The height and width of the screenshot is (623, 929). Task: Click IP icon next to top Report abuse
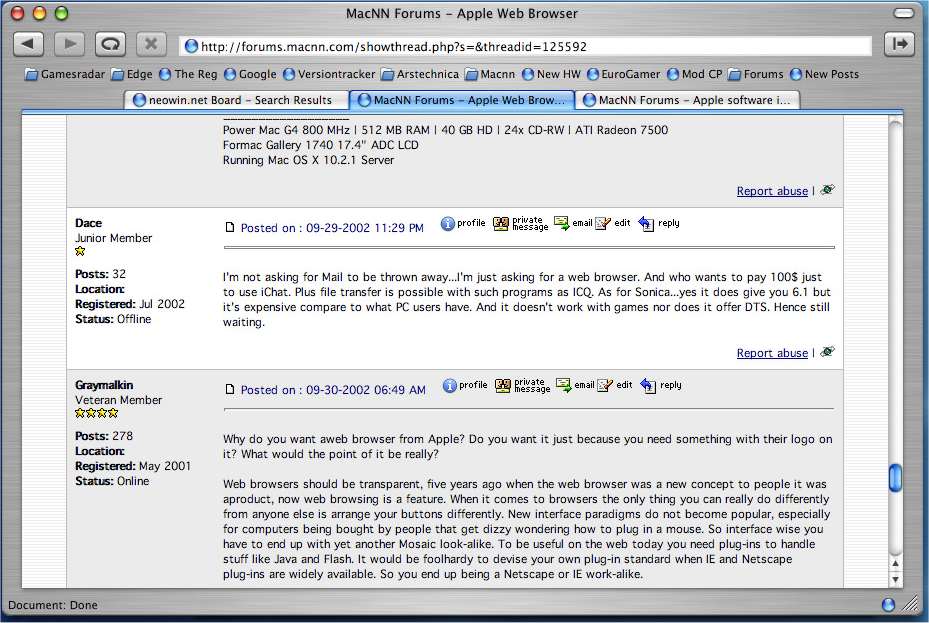(827, 190)
